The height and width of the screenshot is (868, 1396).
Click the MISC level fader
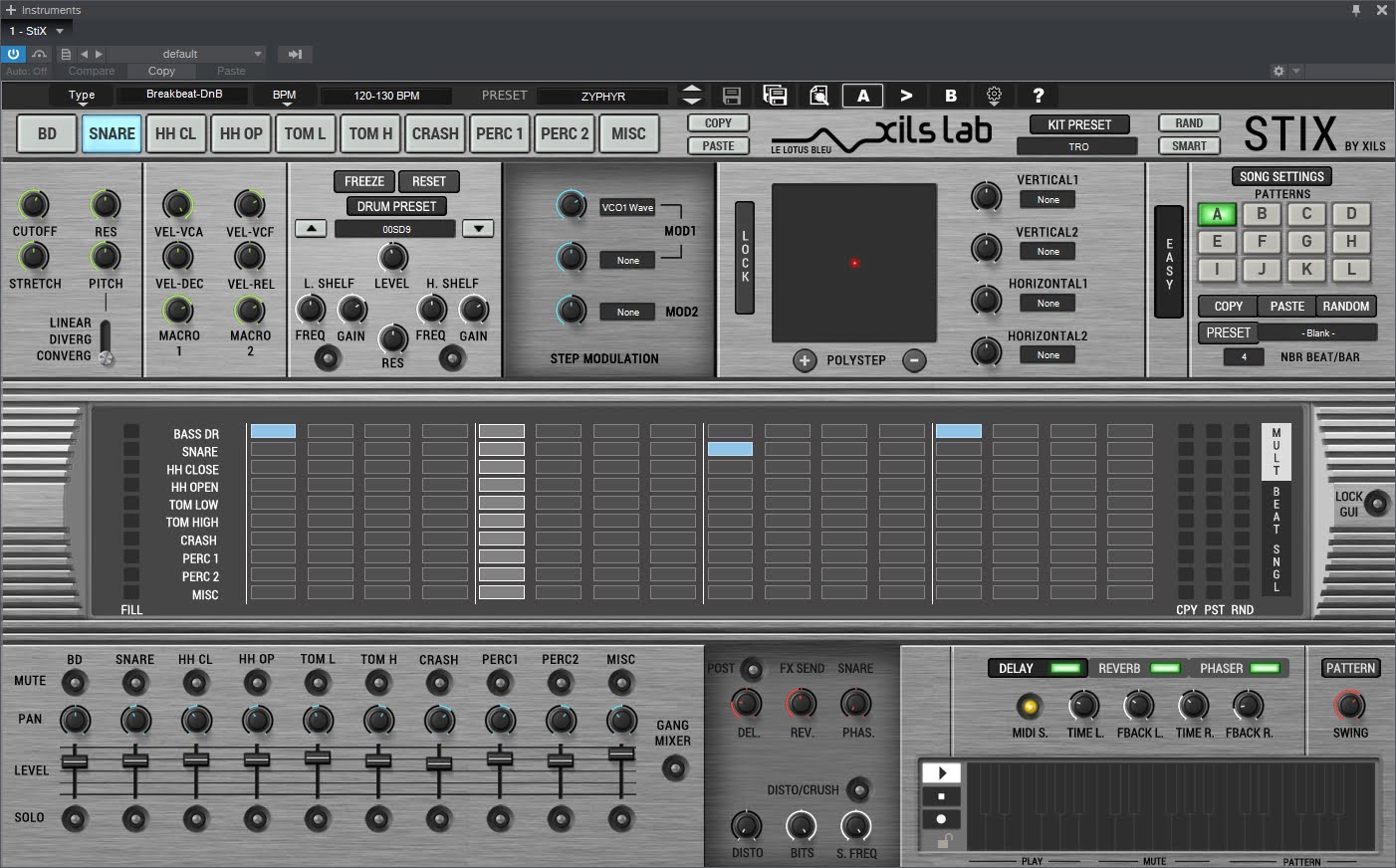point(621,755)
